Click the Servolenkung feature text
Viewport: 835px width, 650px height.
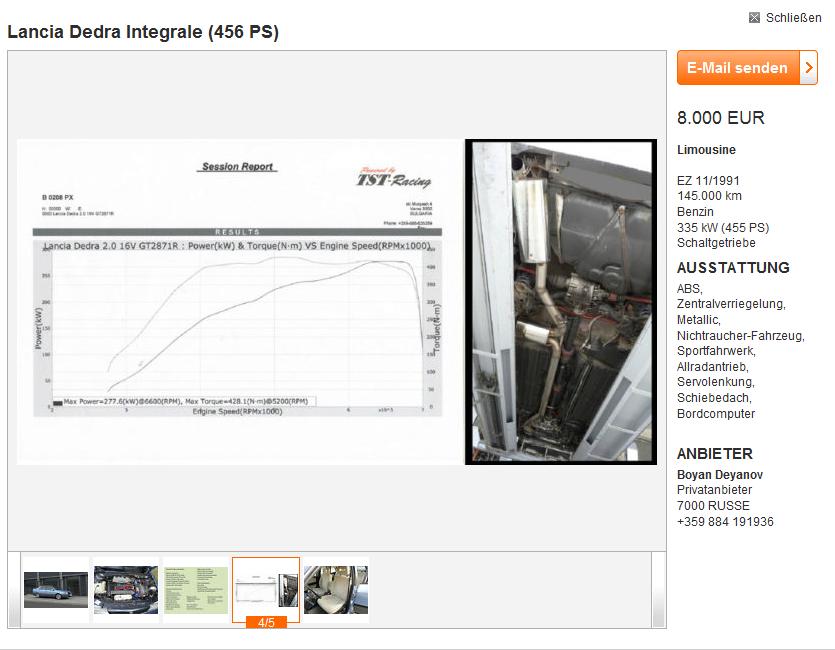point(716,382)
